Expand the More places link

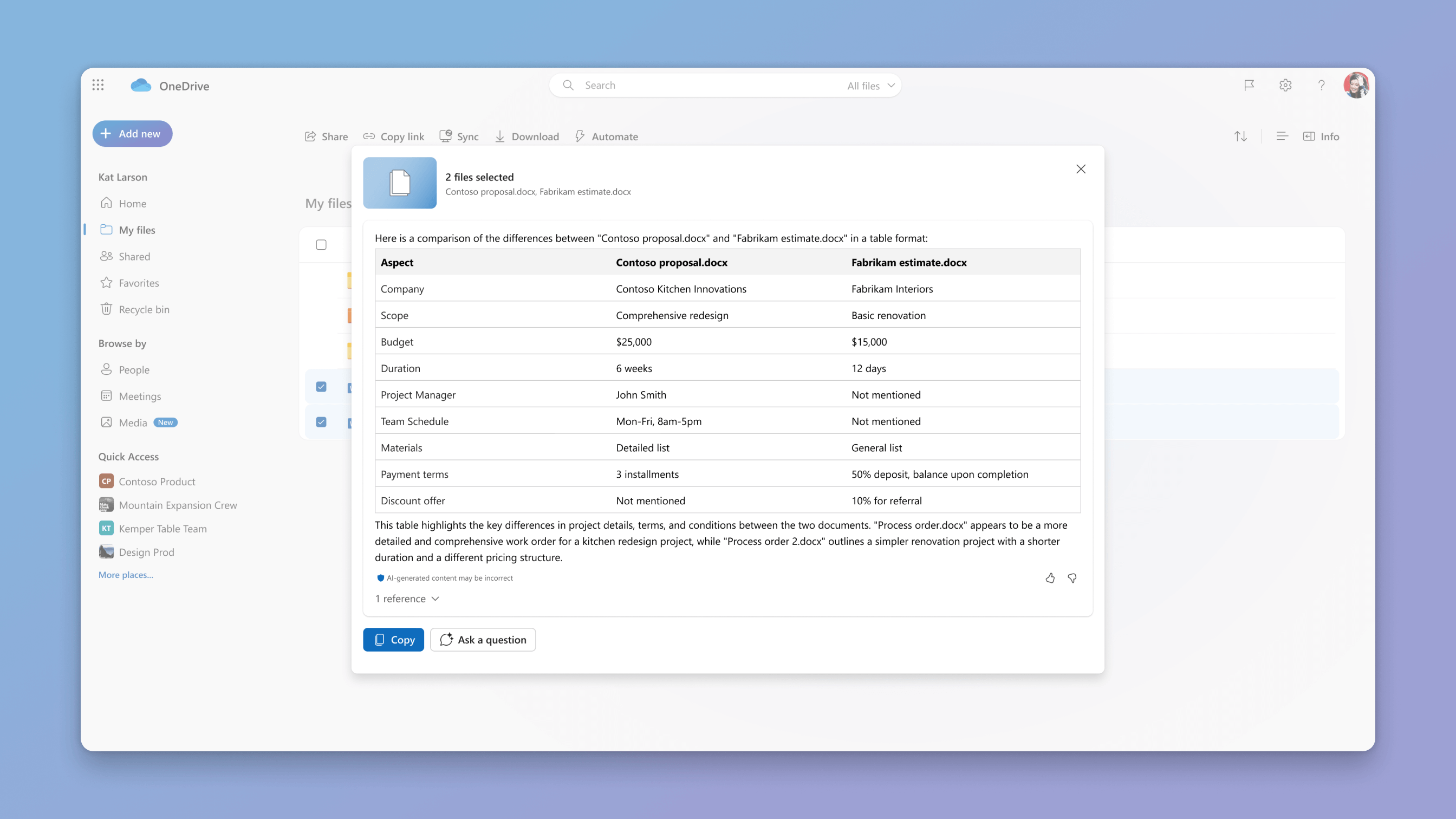click(125, 574)
